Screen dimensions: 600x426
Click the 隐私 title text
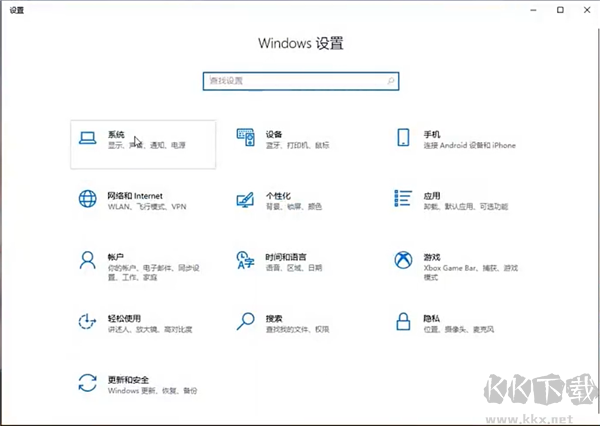point(432,318)
